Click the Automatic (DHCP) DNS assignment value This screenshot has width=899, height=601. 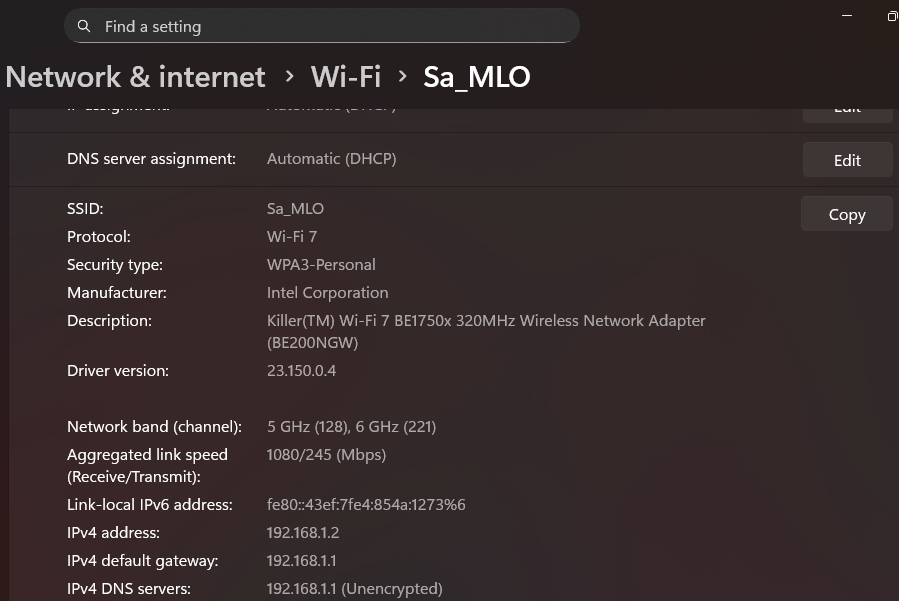[331, 159]
